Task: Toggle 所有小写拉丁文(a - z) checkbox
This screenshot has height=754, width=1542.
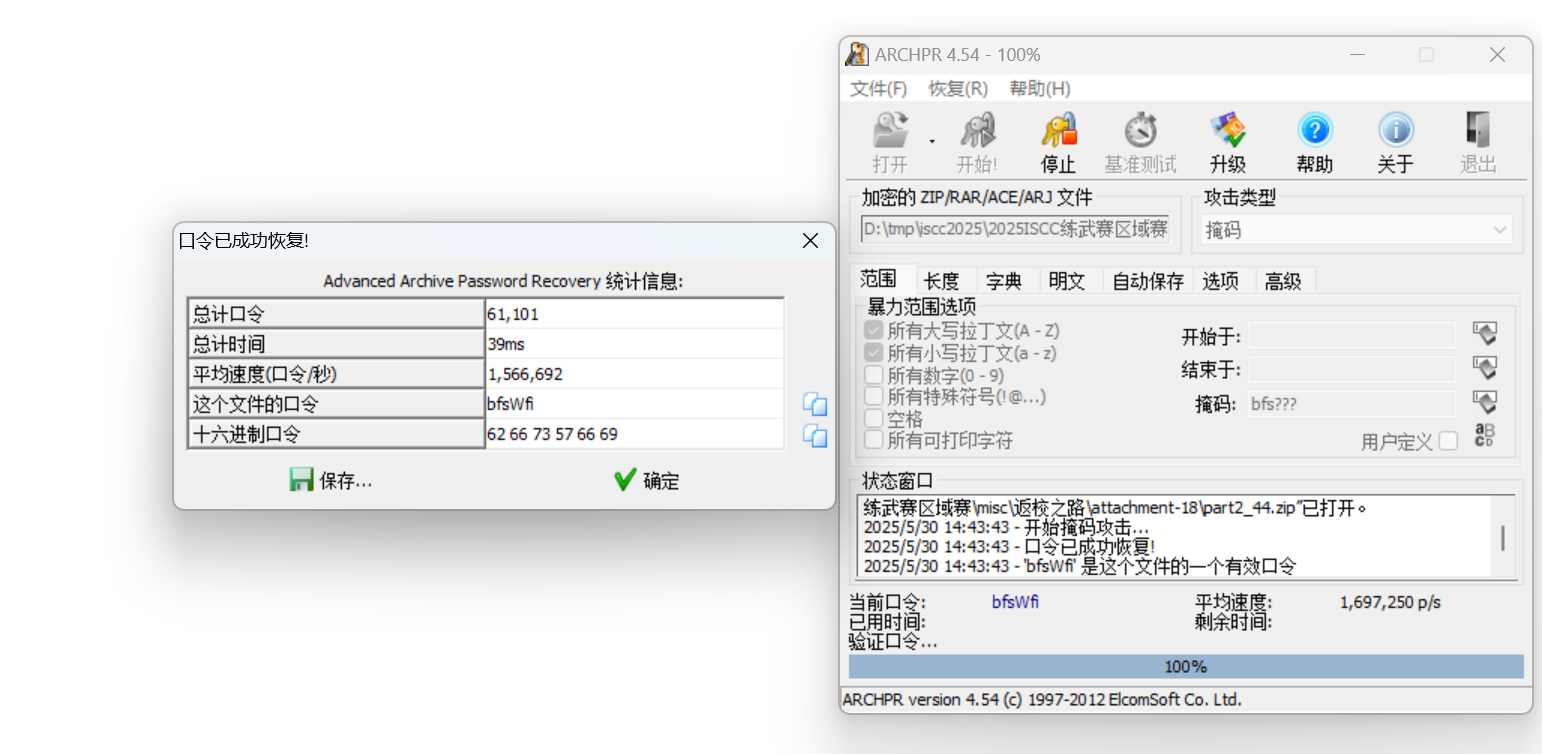Action: 874,353
